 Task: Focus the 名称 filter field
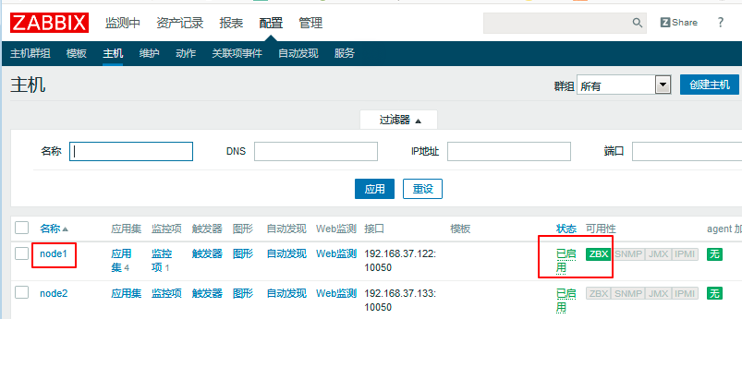click(131, 151)
